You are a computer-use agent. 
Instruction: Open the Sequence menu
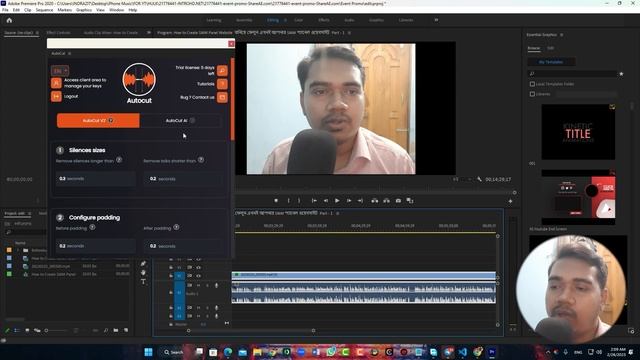44,10
